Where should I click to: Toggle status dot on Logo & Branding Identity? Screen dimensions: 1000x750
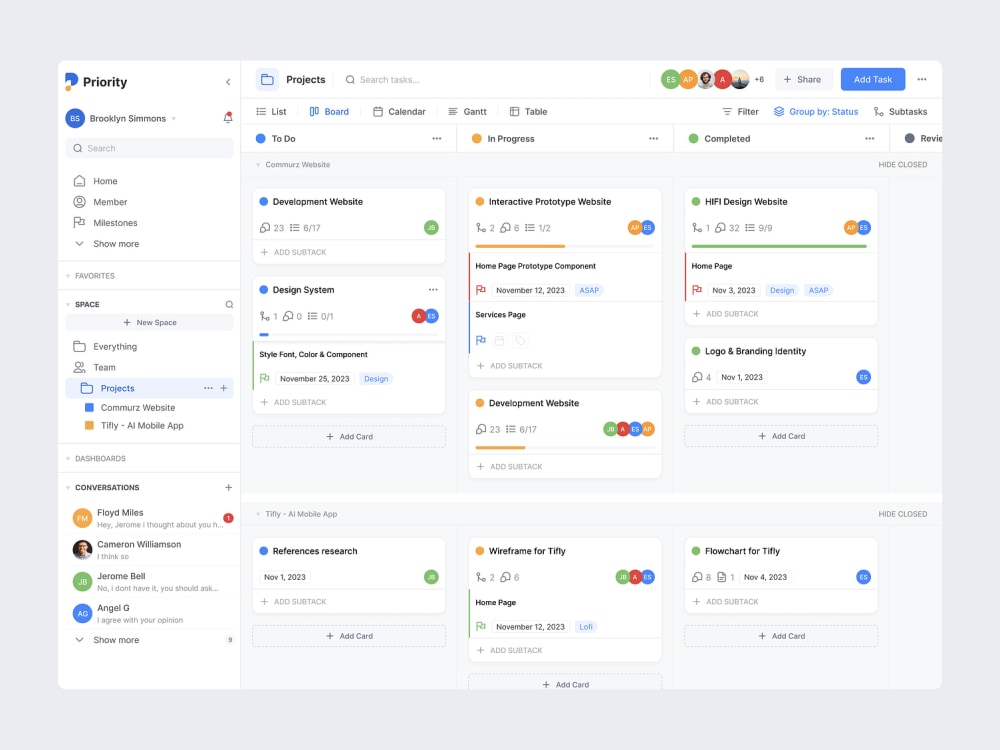click(696, 351)
